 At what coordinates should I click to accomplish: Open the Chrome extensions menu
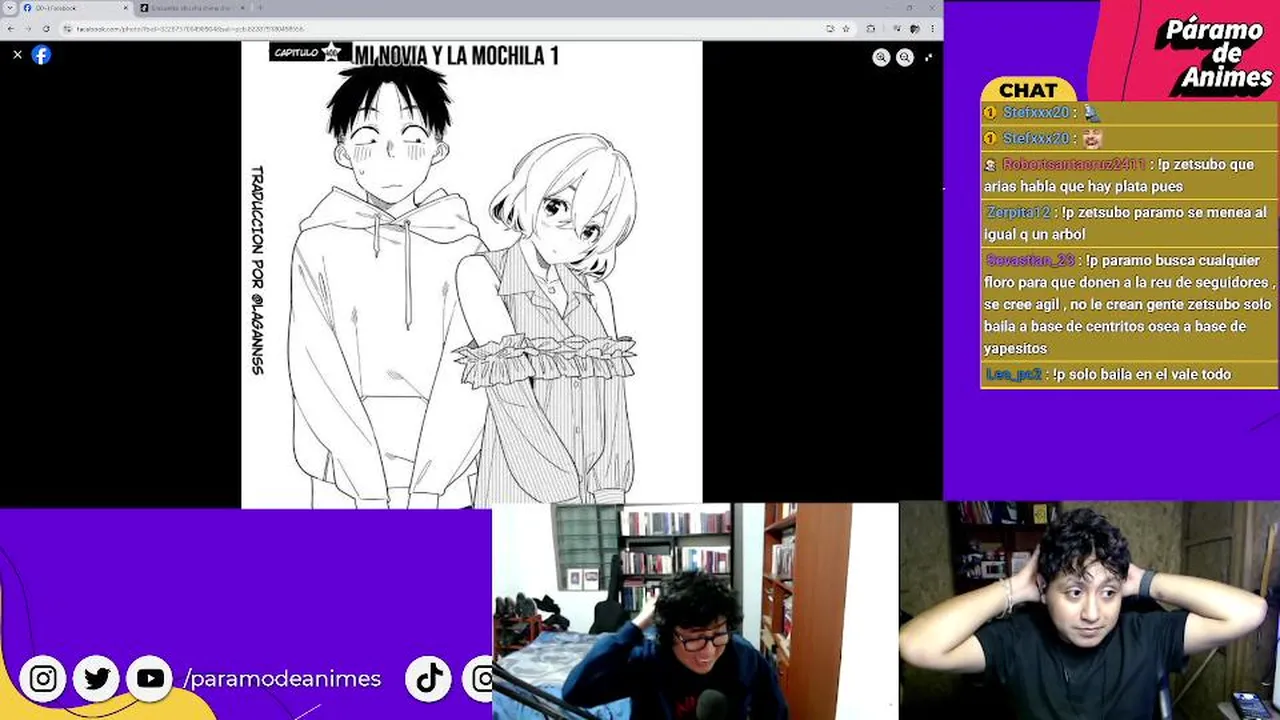click(x=871, y=29)
